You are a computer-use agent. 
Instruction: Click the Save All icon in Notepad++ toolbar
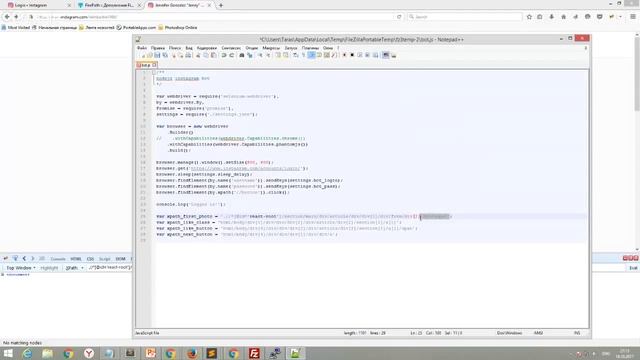(x=165, y=55)
